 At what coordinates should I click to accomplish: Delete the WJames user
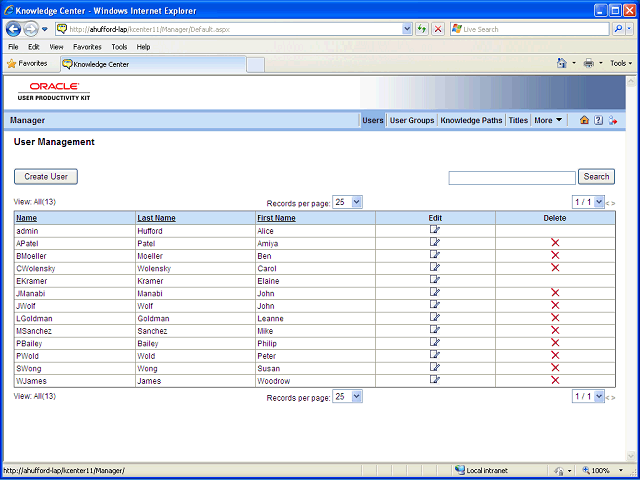tap(555, 380)
